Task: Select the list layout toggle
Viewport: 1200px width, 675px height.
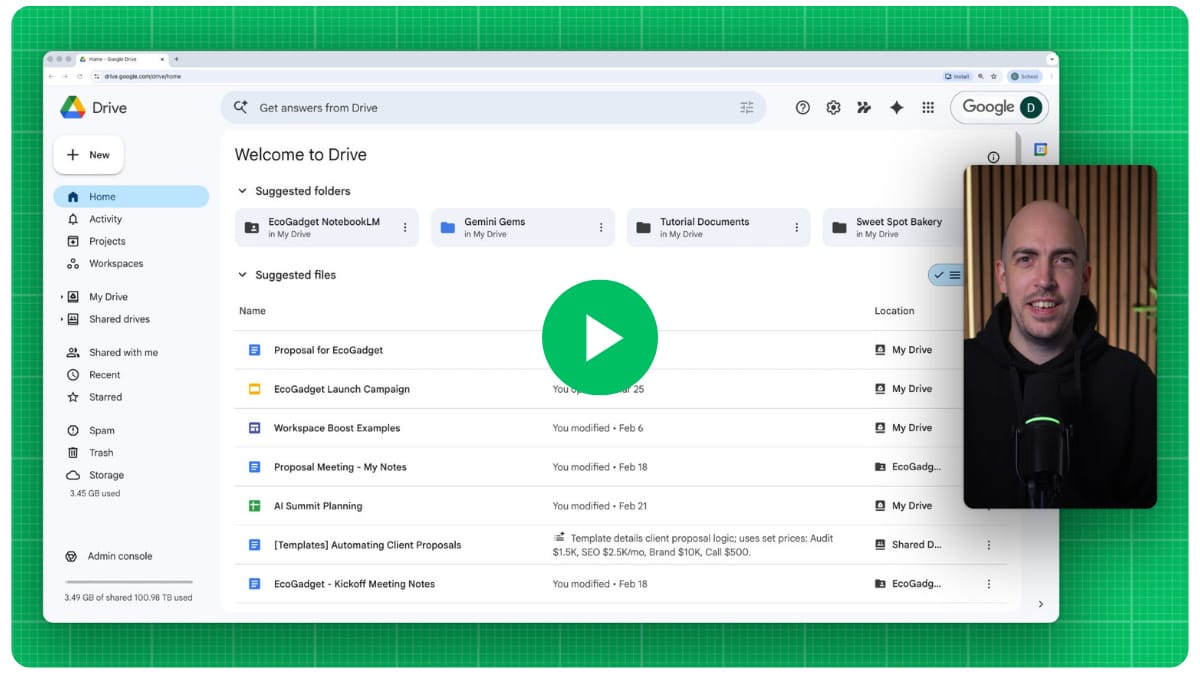Action: pos(945,275)
